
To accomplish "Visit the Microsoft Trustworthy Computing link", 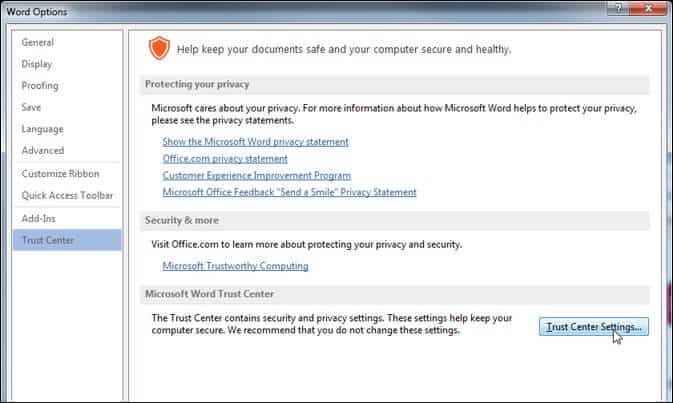I will pos(235,266).
